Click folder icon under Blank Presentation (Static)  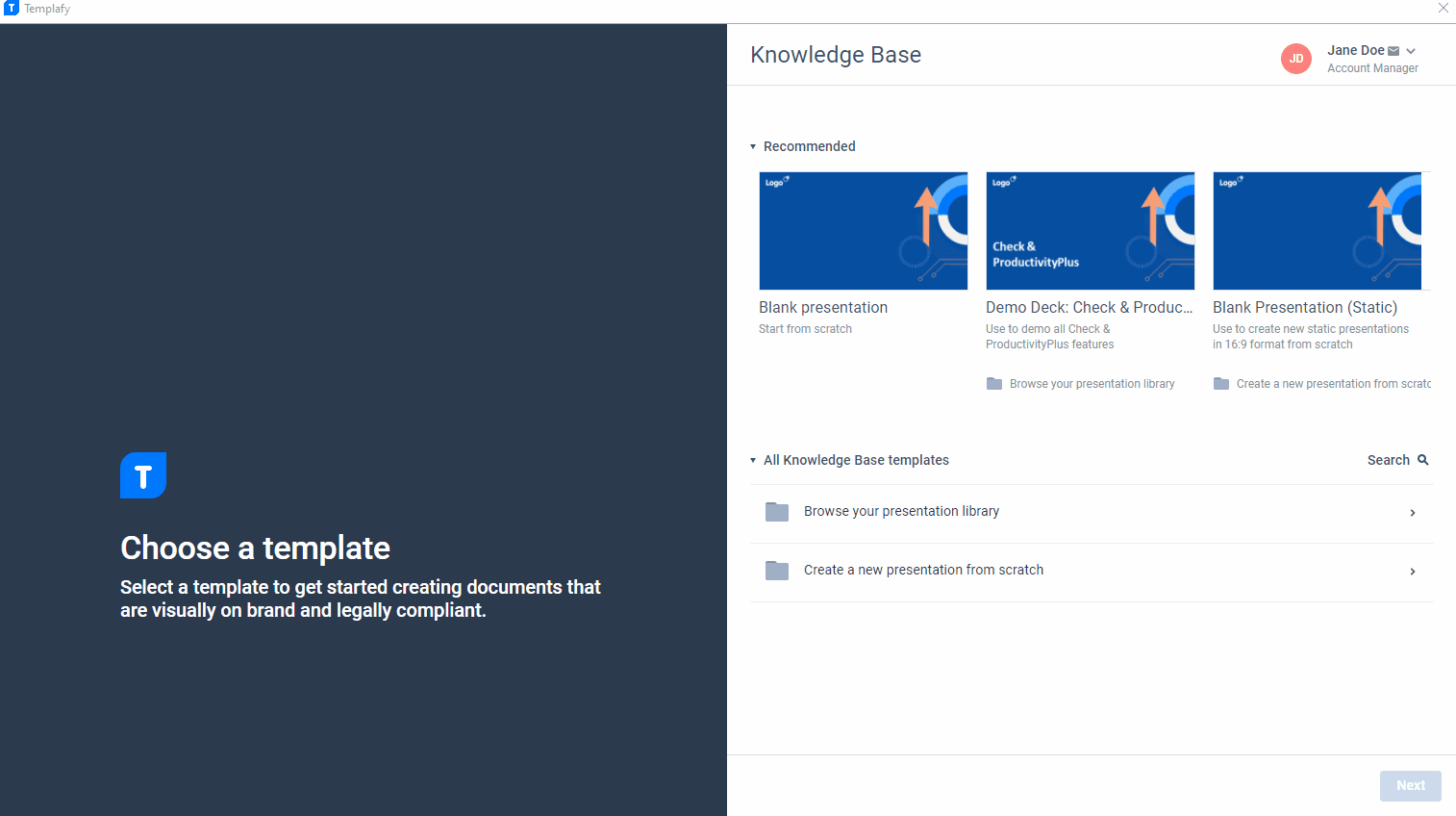pyautogui.click(x=1221, y=384)
